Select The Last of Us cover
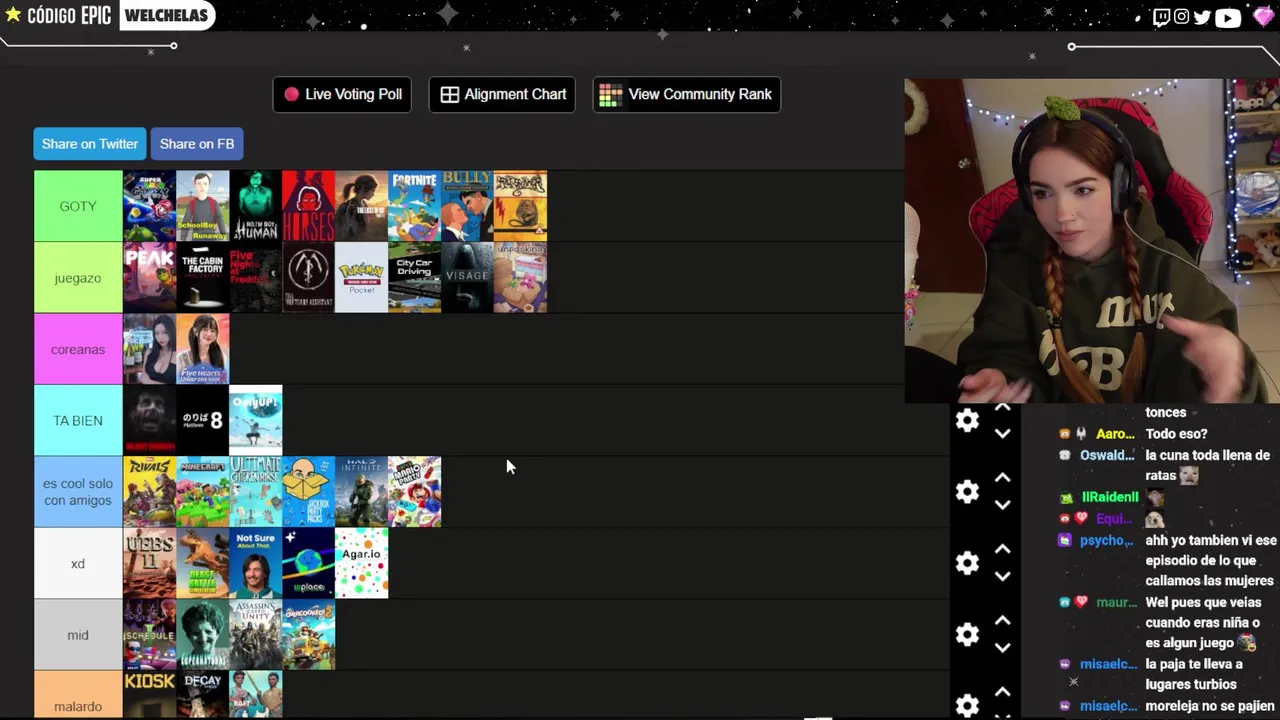 click(x=361, y=206)
